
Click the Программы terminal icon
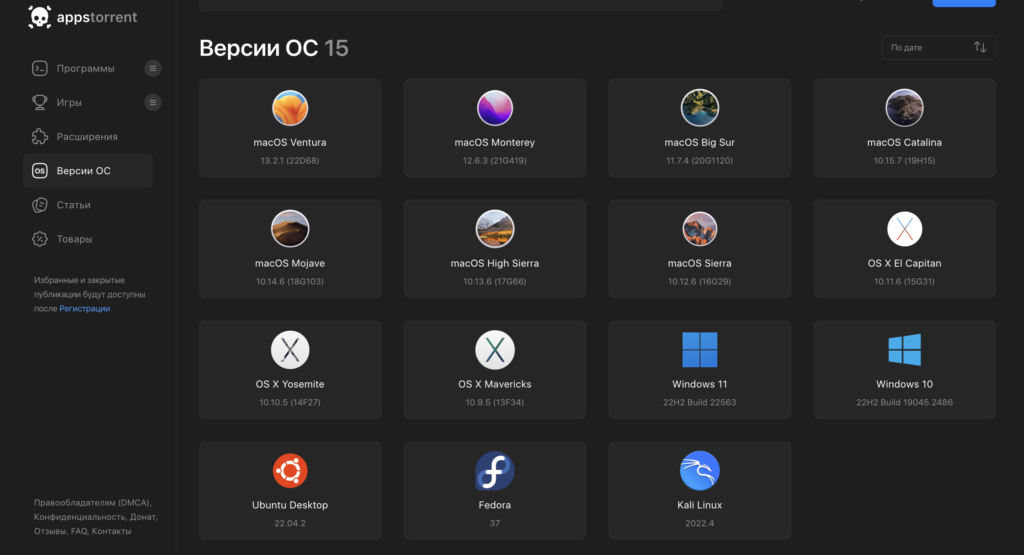(40, 68)
